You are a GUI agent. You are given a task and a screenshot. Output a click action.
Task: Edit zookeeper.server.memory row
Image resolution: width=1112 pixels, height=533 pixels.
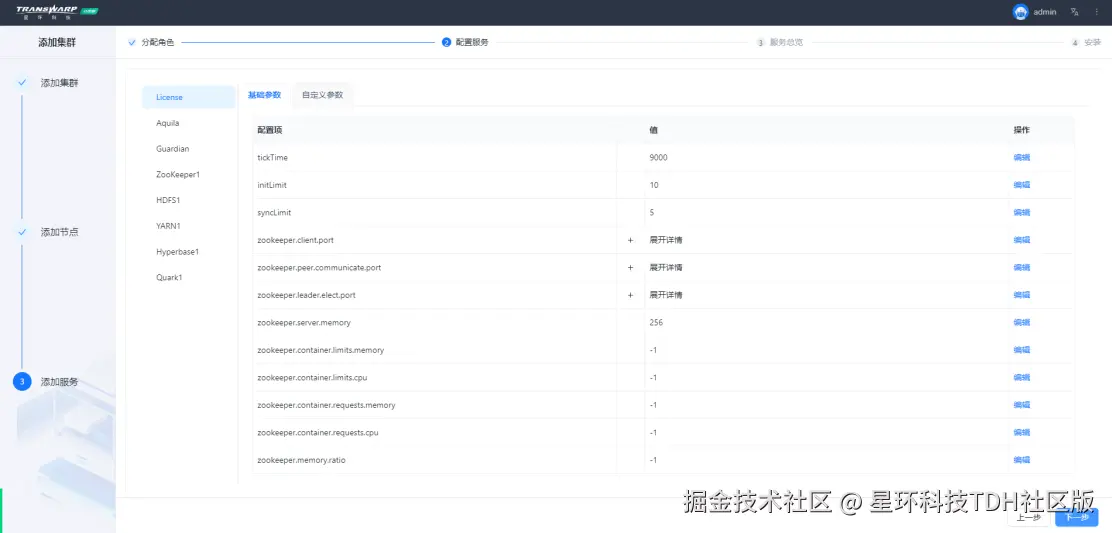[x=1021, y=322]
